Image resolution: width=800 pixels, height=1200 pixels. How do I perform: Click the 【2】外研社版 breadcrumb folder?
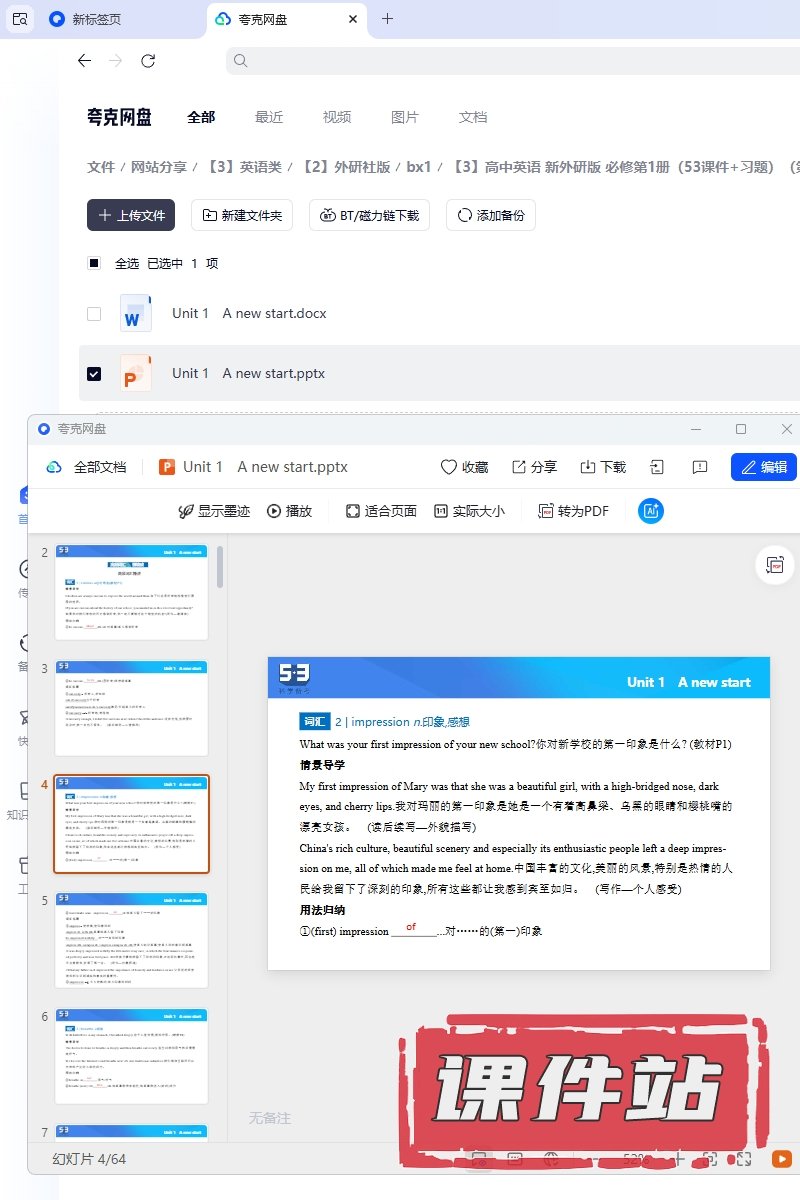click(346, 167)
